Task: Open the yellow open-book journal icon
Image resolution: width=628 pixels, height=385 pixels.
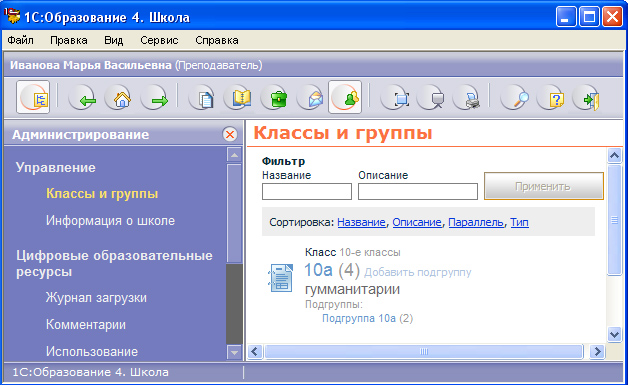Action: pos(238,97)
